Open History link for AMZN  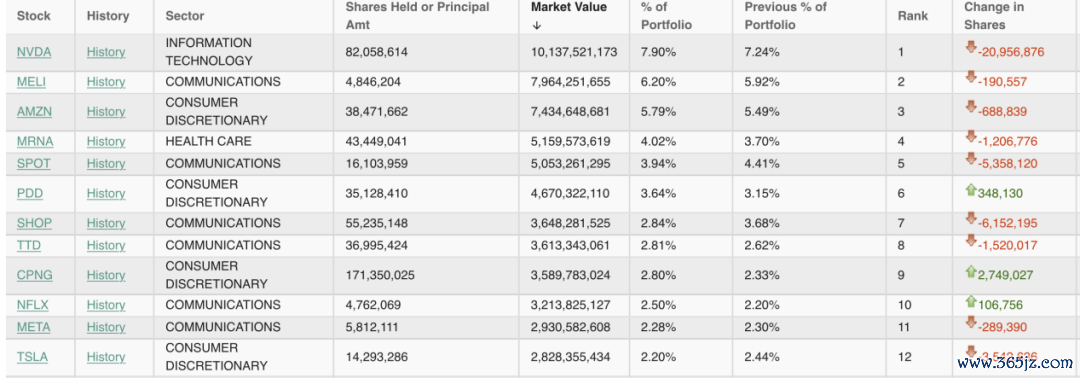(106, 112)
